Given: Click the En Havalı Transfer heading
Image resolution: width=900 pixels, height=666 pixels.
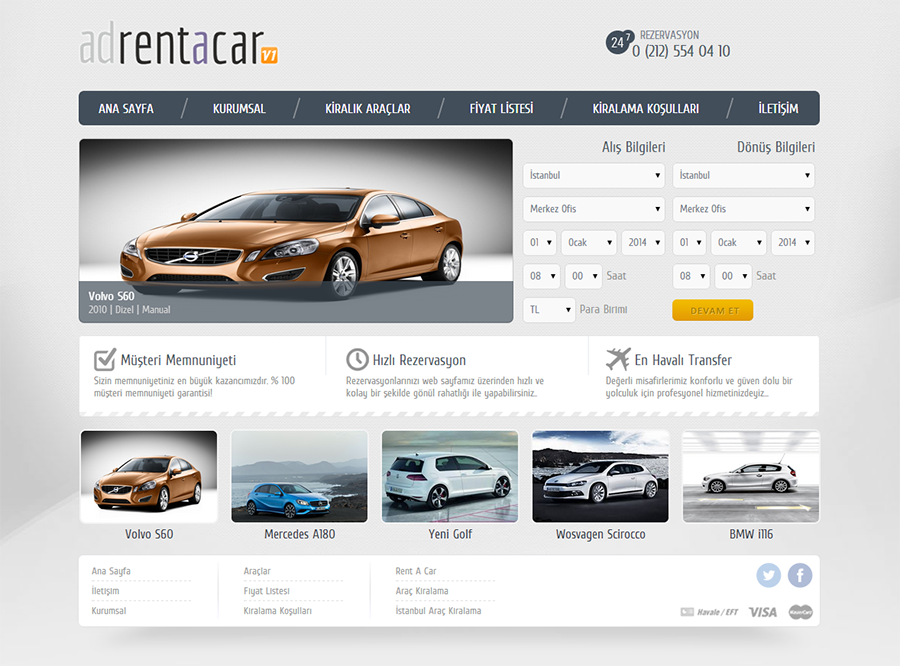Looking at the screenshot, I should click(x=683, y=360).
